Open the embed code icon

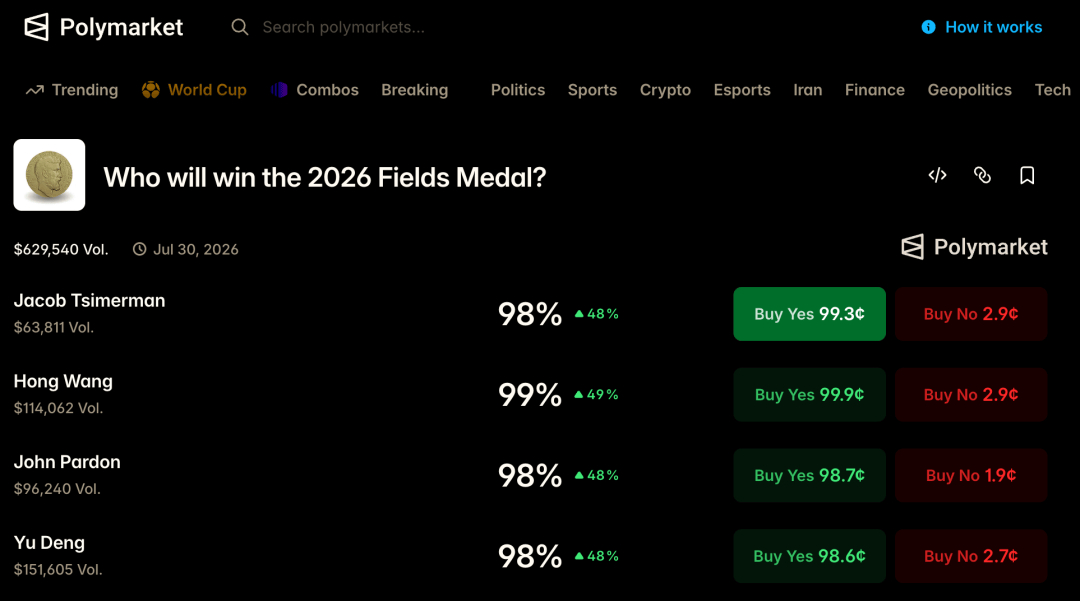pos(937,176)
